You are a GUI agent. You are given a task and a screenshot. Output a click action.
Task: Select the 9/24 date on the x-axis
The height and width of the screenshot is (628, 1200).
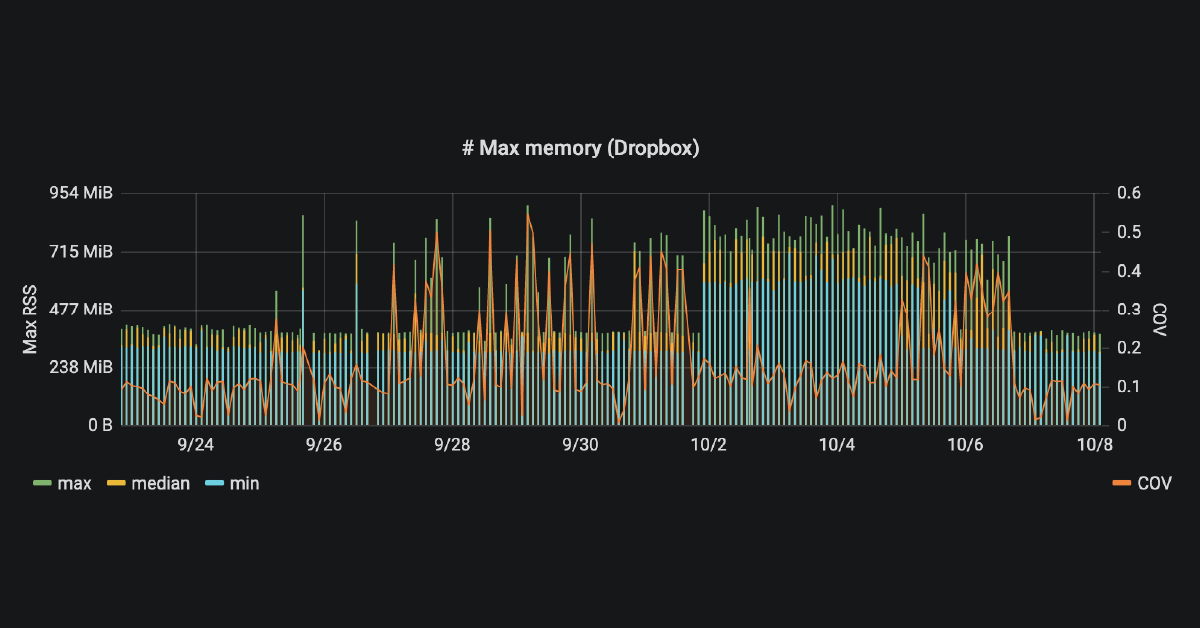(x=196, y=444)
